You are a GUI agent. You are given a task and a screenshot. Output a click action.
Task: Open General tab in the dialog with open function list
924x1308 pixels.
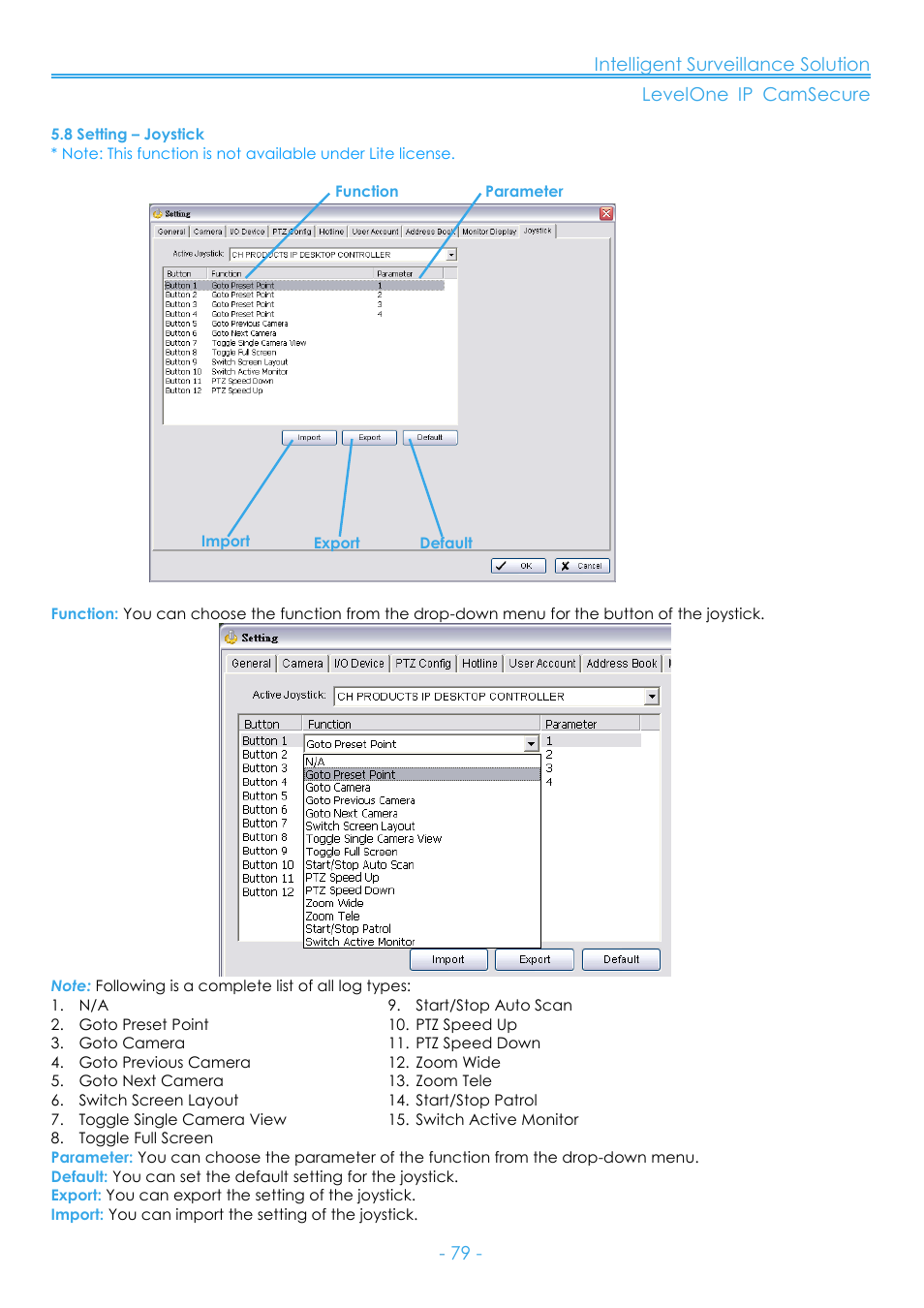[252, 664]
